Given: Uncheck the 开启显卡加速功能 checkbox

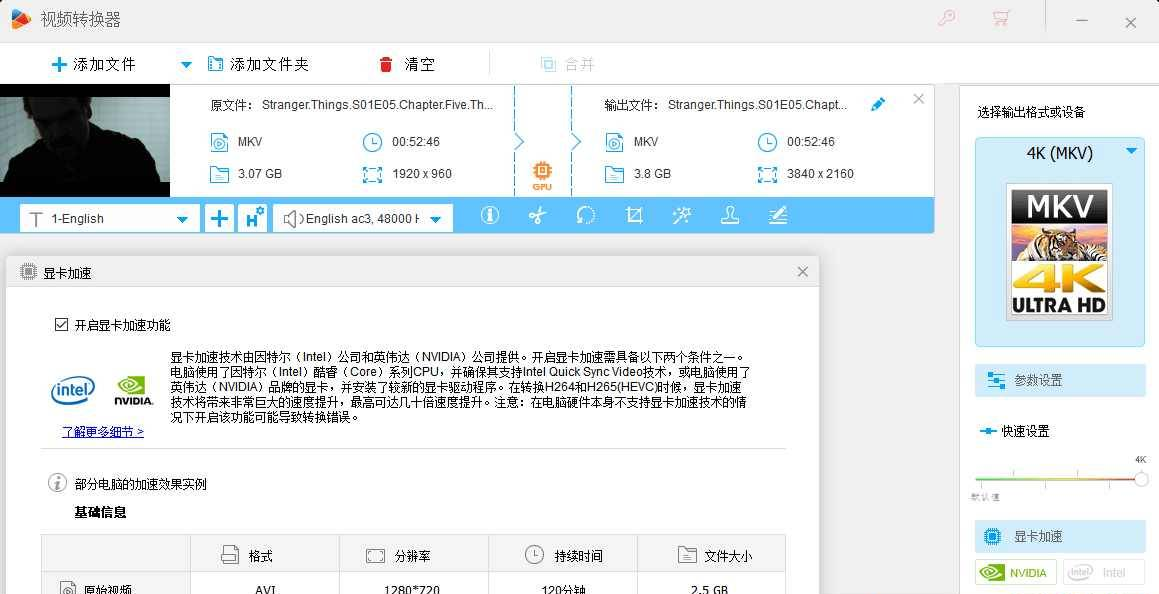Looking at the screenshot, I should [x=62, y=325].
